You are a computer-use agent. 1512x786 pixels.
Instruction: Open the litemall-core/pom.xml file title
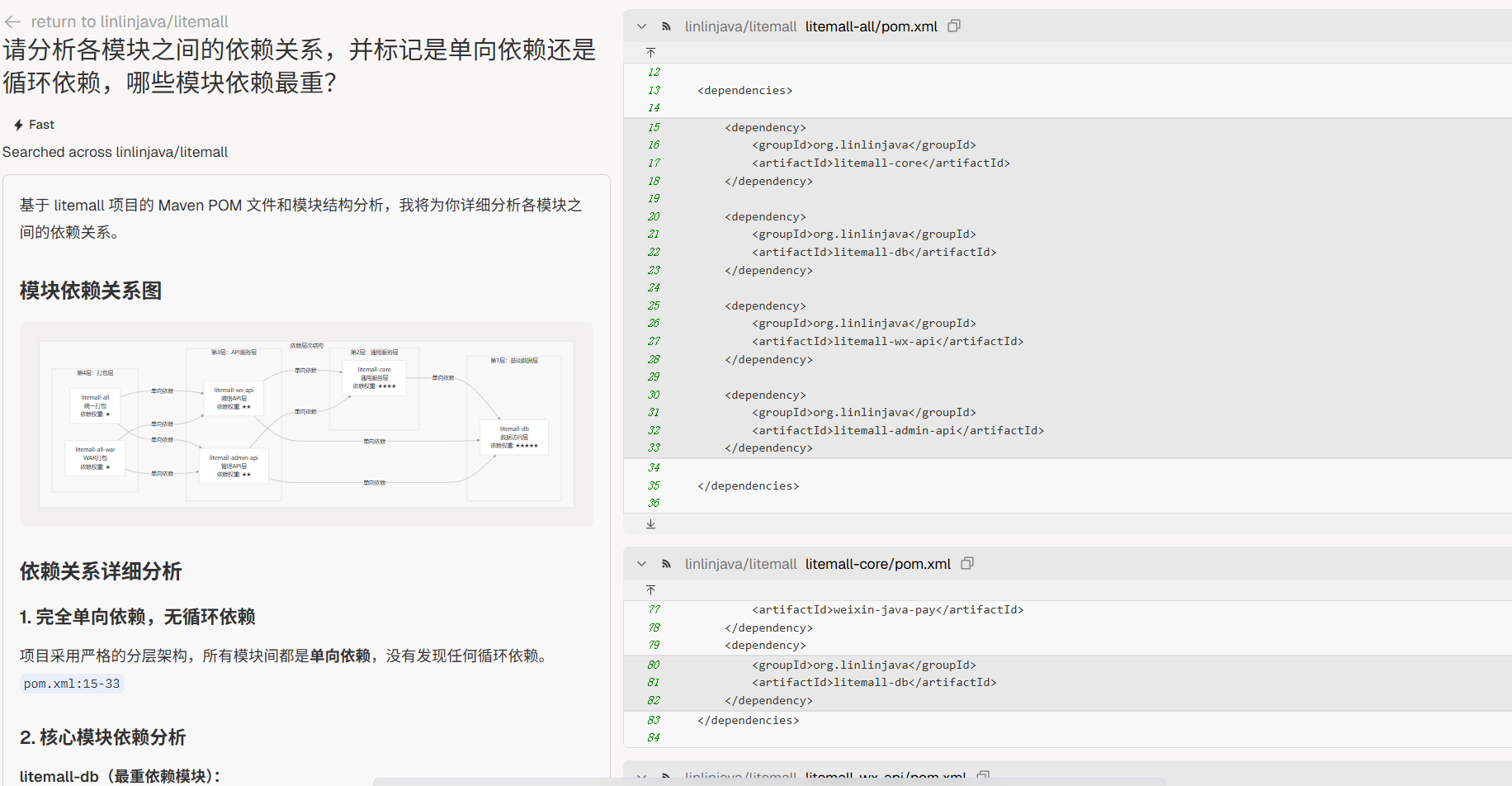[x=877, y=564]
